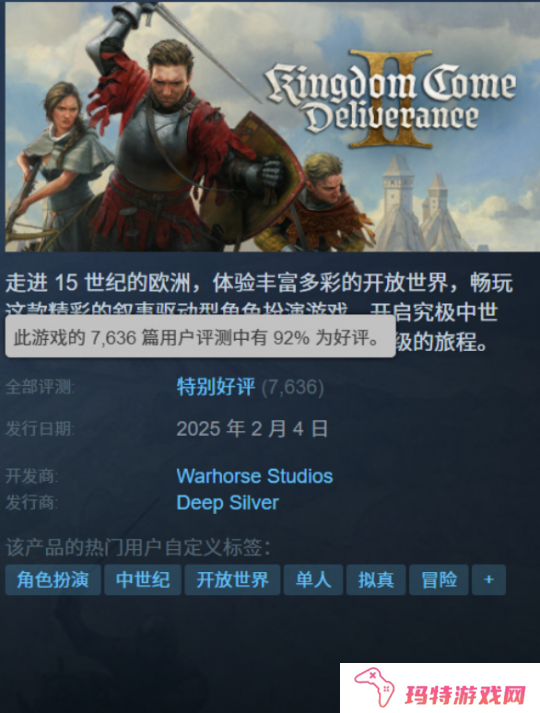The width and height of the screenshot is (540, 713).
Task: Choose the 单人 tag
Action: pos(313,580)
